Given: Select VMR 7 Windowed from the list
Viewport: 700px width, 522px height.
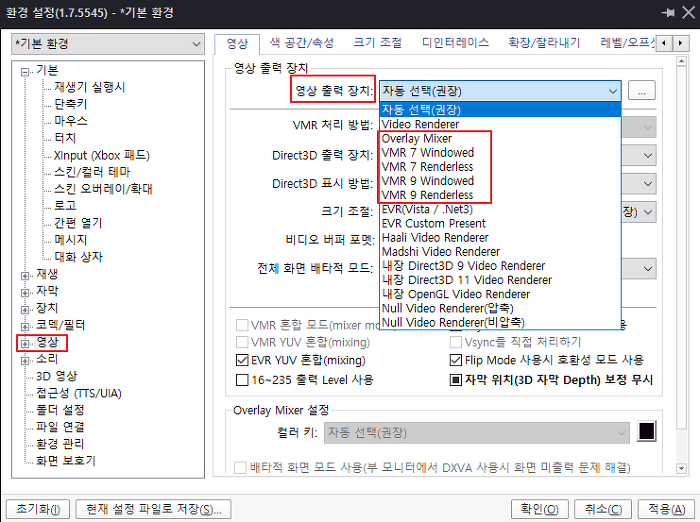Looking at the screenshot, I should point(500,153).
